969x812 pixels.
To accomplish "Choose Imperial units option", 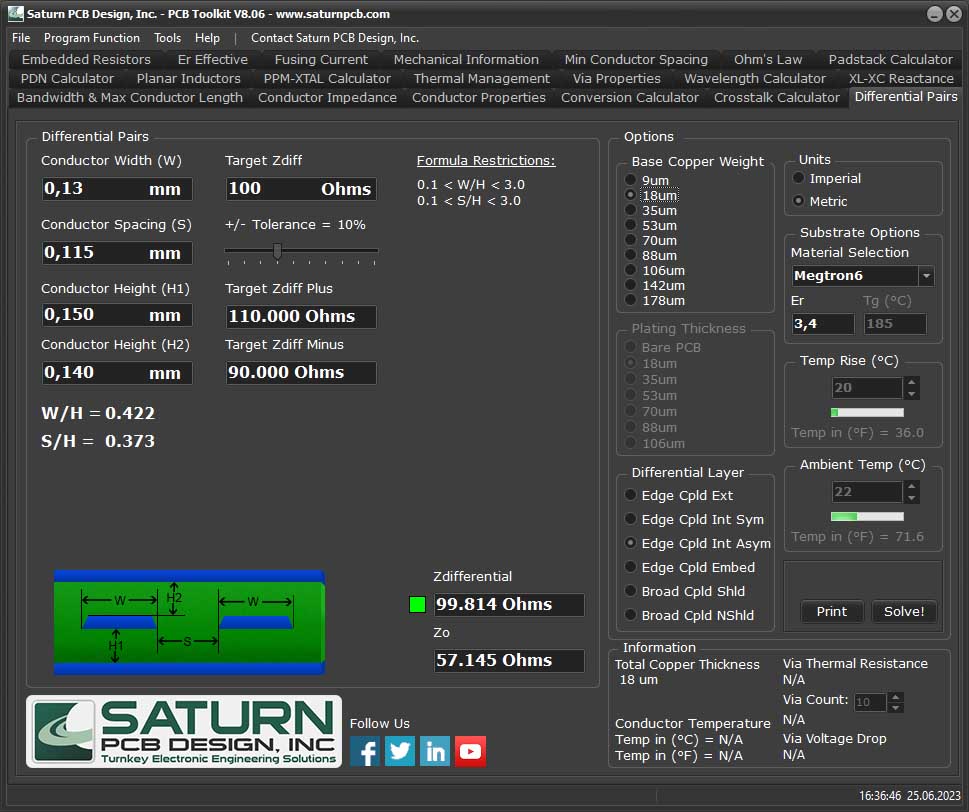I will click(799, 178).
